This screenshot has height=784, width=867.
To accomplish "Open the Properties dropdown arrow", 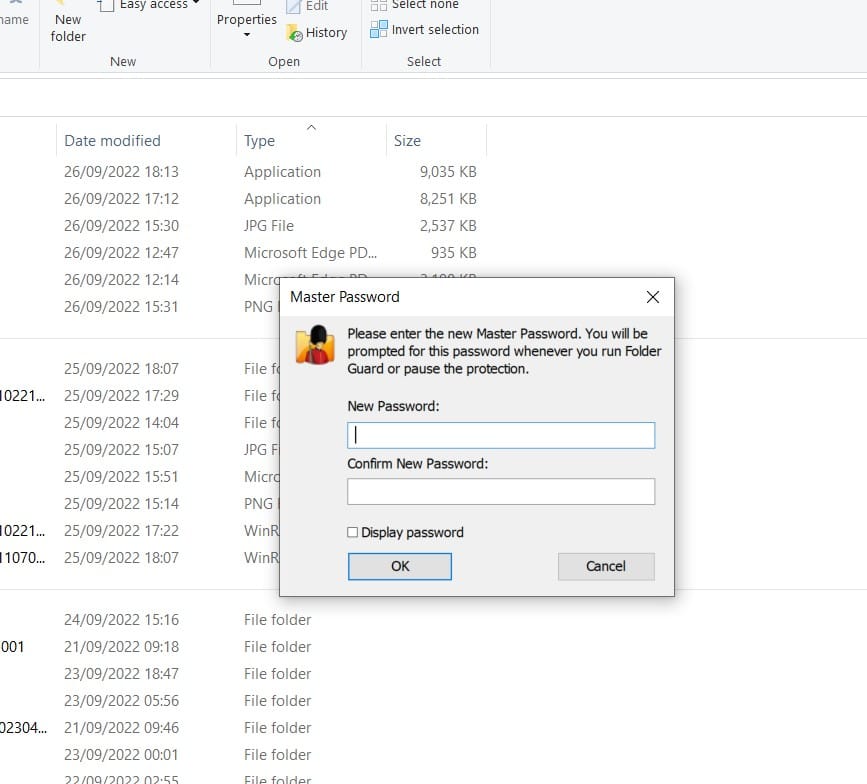I will [x=247, y=35].
